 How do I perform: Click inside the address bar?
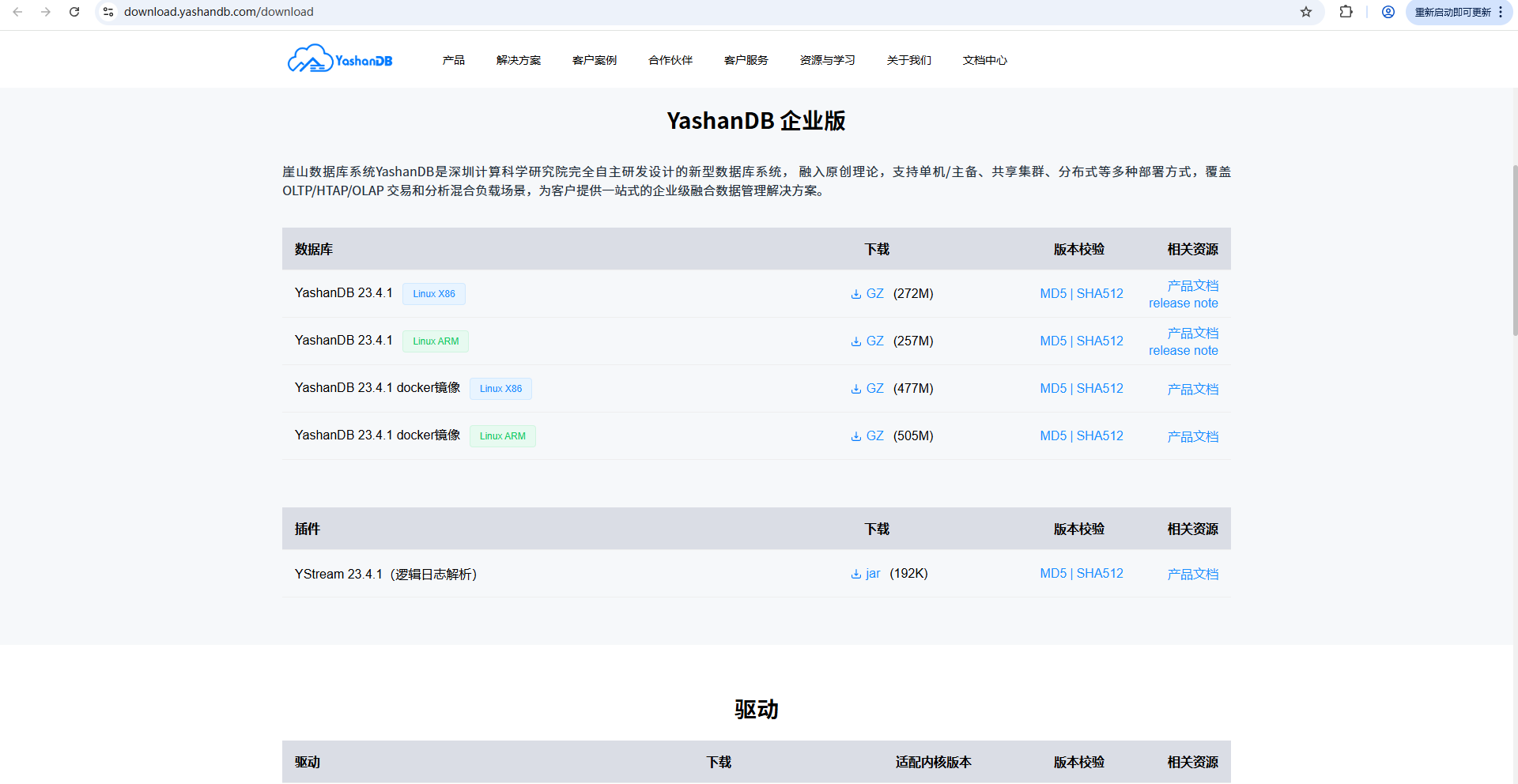pyautogui.click(x=316, y=12)
